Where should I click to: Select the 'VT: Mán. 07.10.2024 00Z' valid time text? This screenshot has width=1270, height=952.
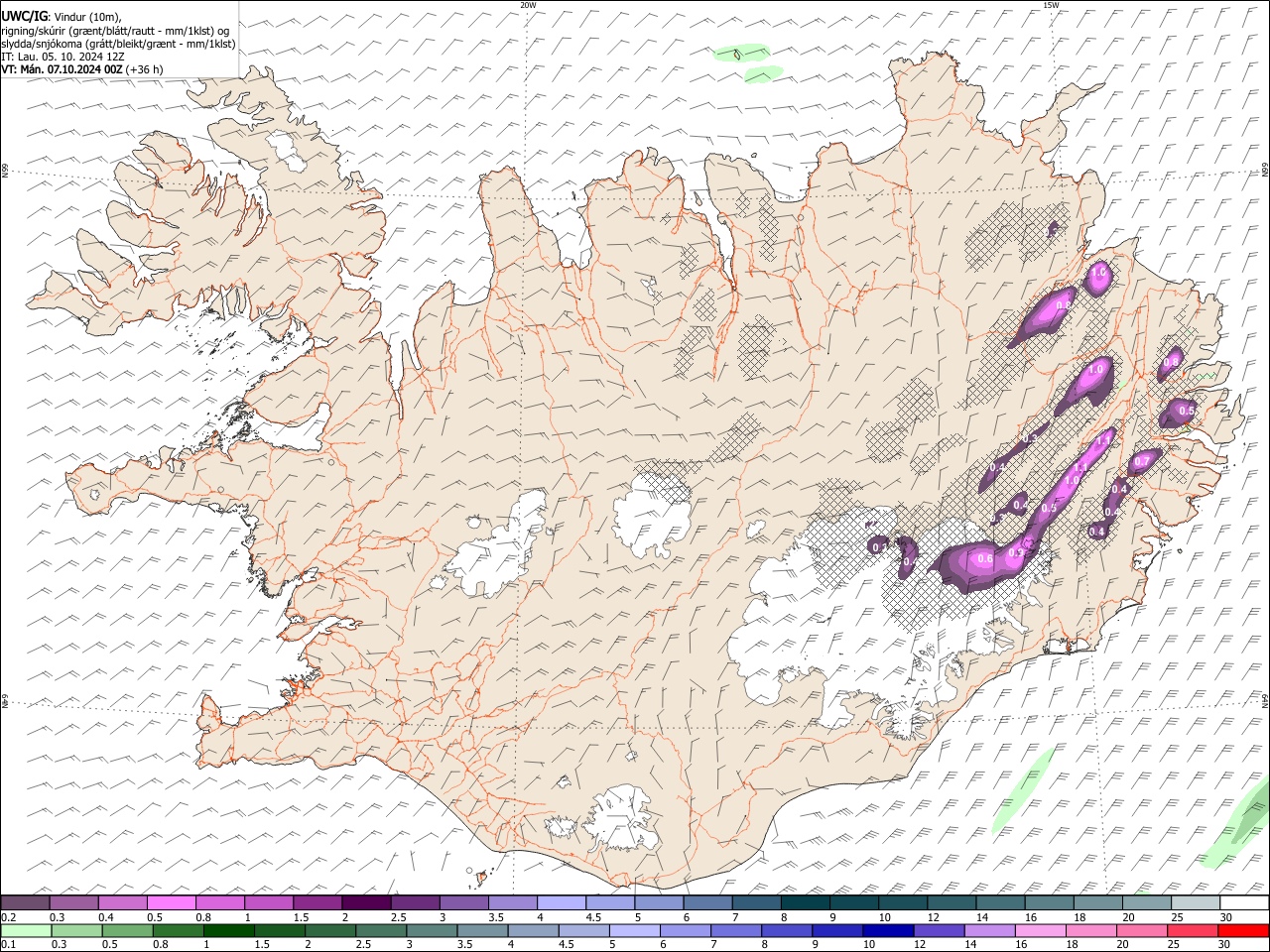[x=62, y=69]
